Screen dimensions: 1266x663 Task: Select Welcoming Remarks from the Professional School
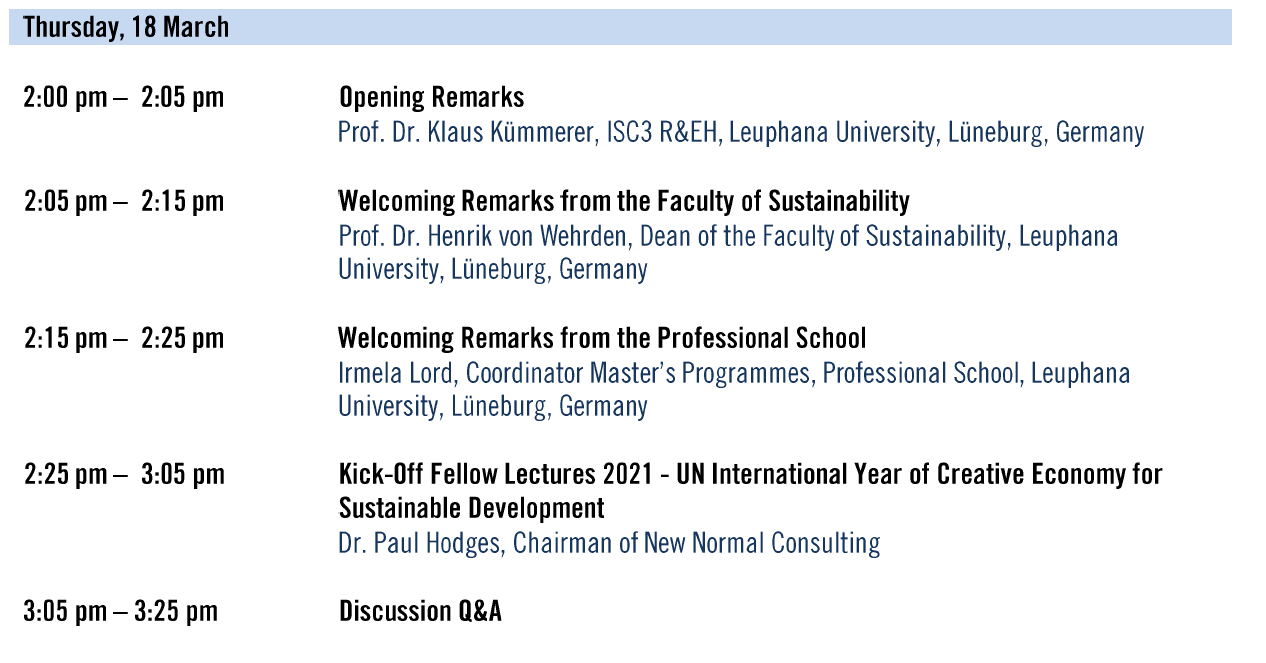(602, 338)
